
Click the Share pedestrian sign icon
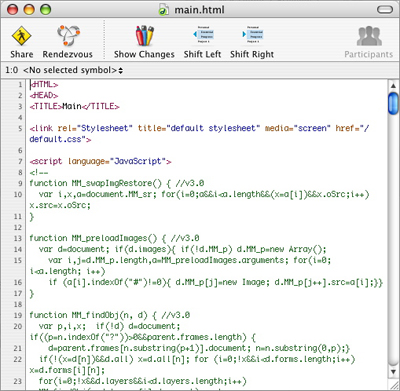(x=21, y=36)
